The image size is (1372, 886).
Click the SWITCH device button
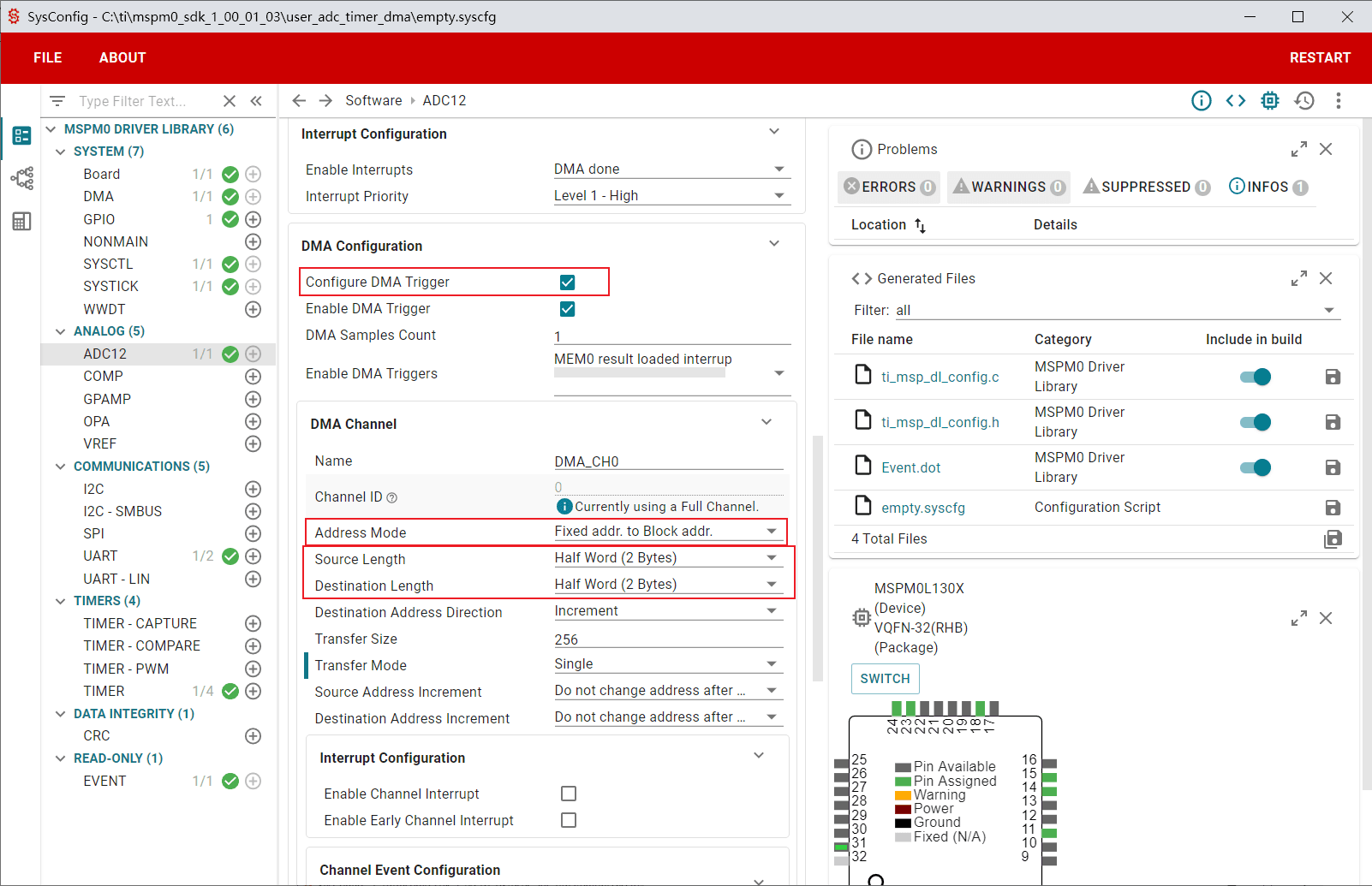[885, 679]
